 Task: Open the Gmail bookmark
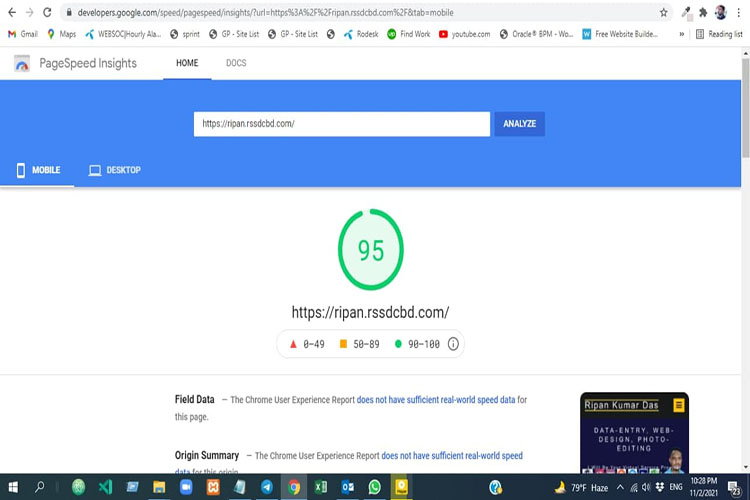pyautogui.click(x=22, y=34)
